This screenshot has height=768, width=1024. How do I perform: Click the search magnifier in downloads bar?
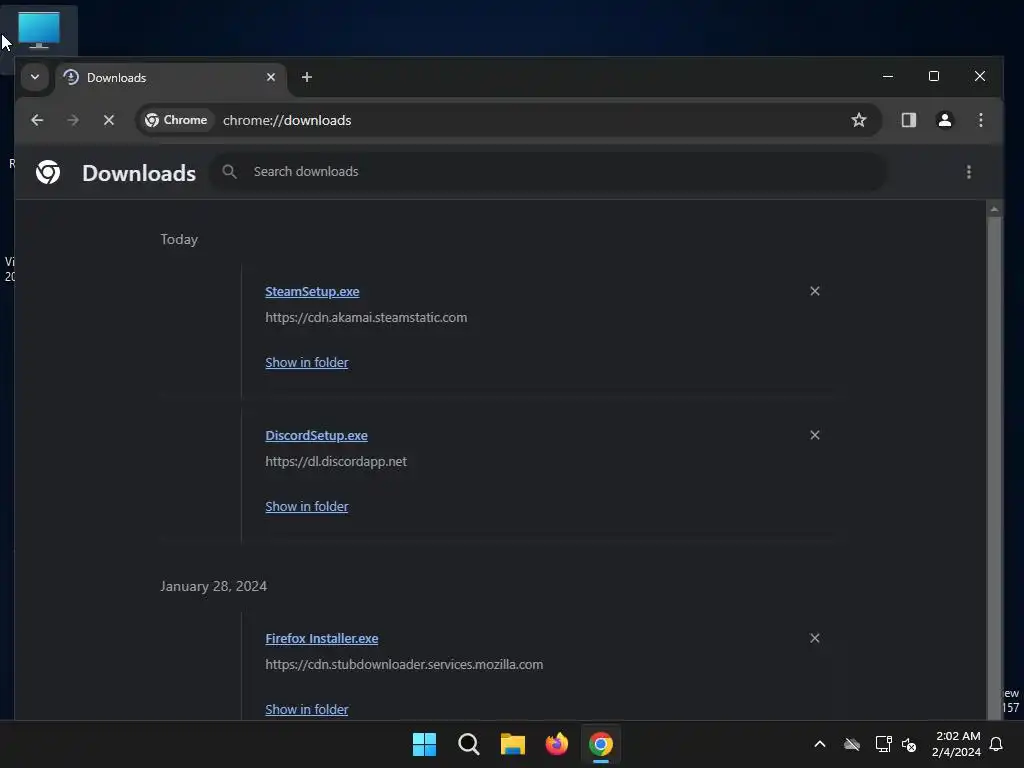click(x=229, y=172)
